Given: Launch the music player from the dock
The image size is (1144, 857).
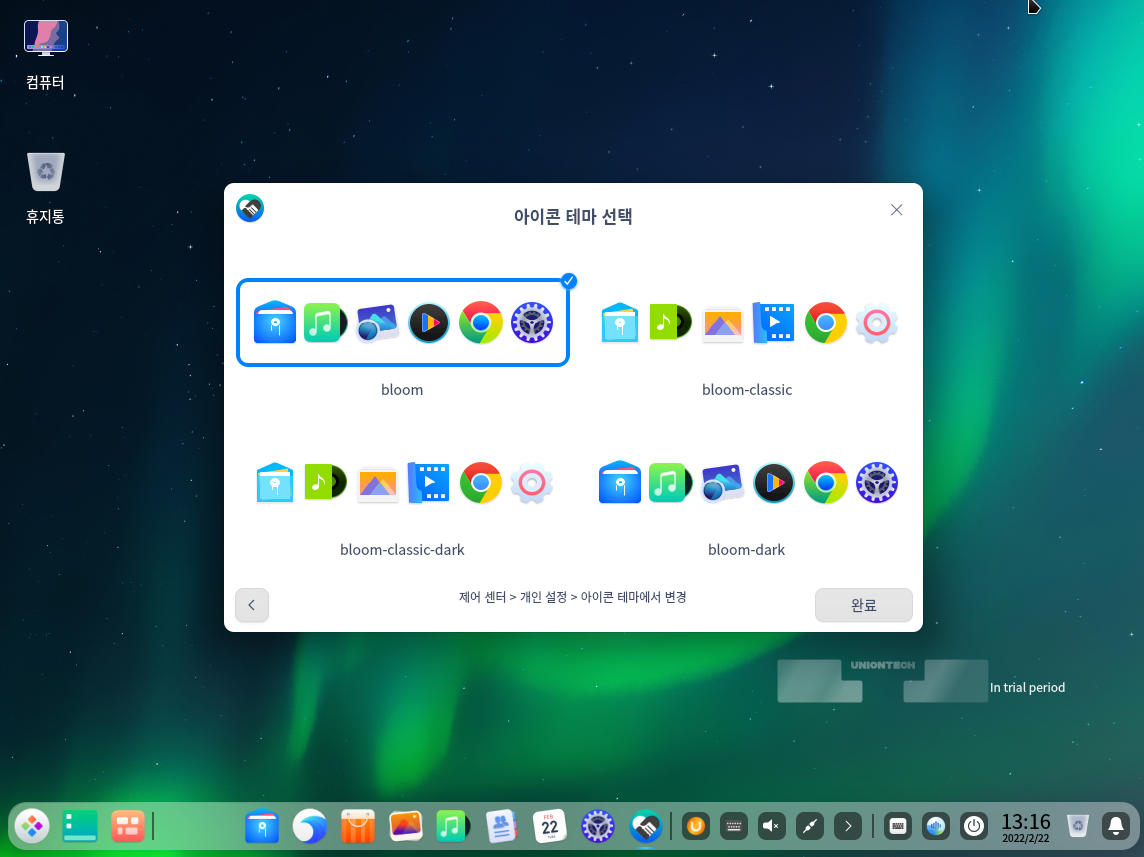Looking at the screenshot, I should 453,826.
